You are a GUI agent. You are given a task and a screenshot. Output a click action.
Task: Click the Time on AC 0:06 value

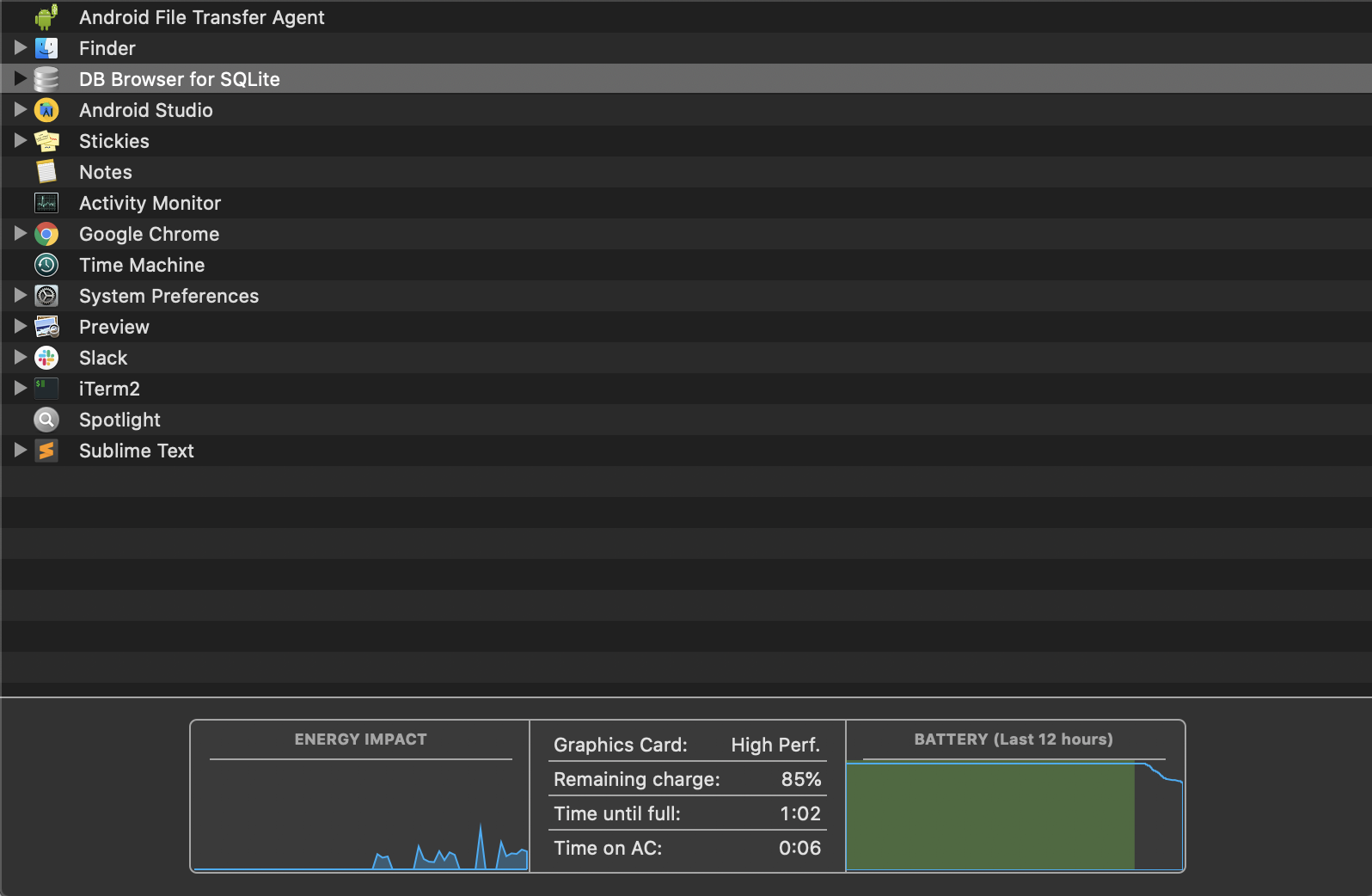click(x=799, y=849)
